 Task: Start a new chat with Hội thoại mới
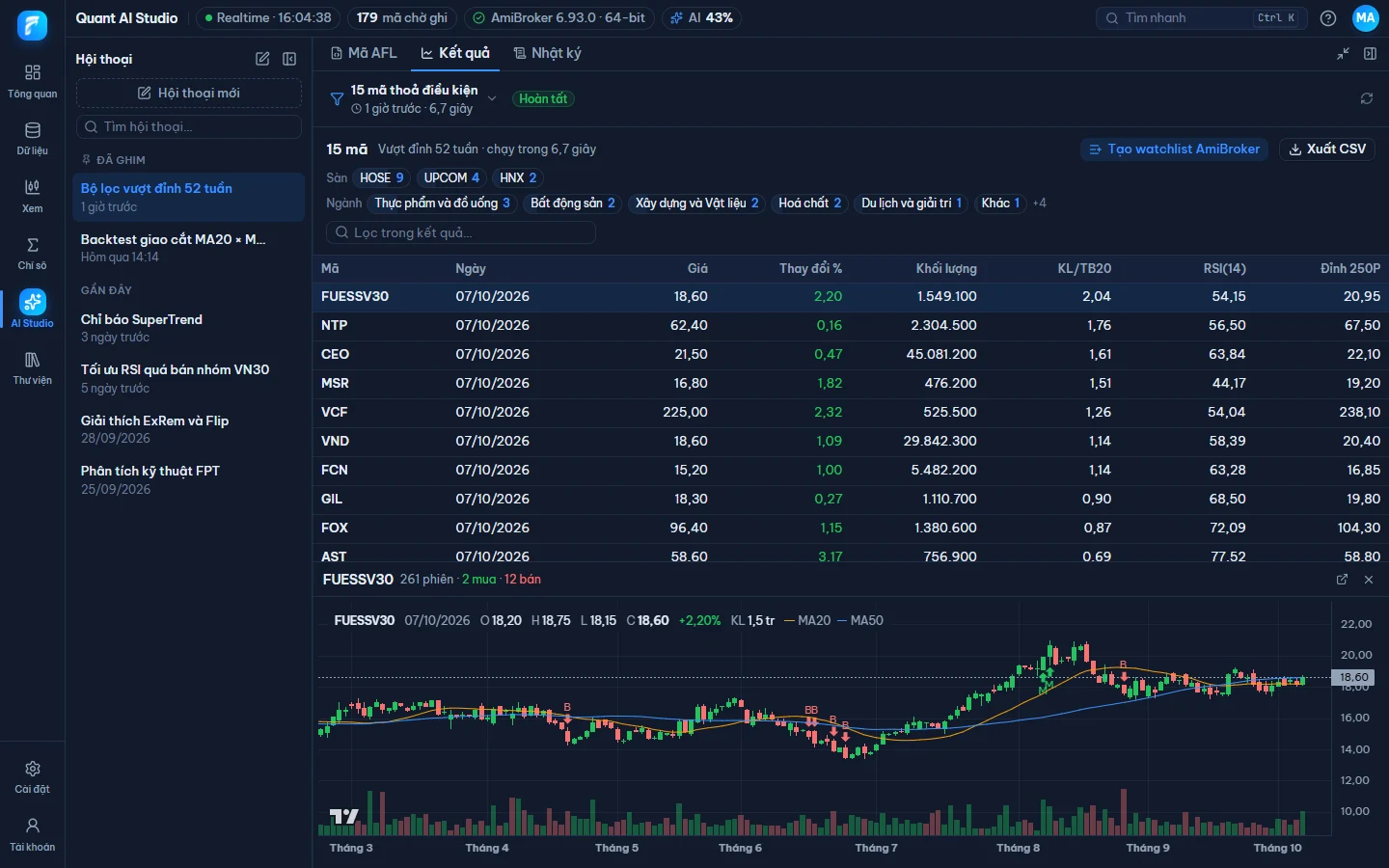click(189, 93)
